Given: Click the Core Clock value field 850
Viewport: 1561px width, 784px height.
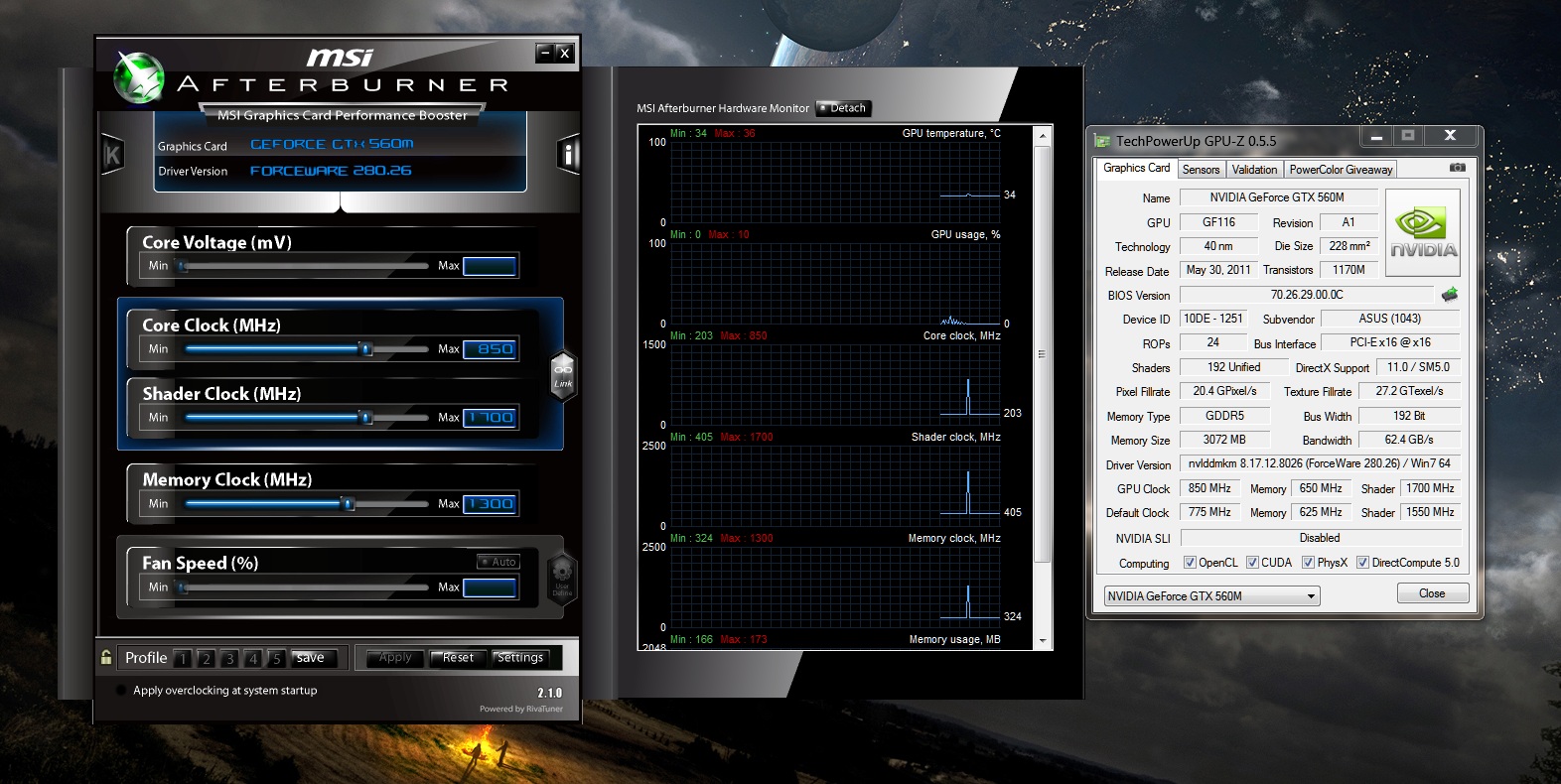Looking at the screenshot, I should (490, 349).
